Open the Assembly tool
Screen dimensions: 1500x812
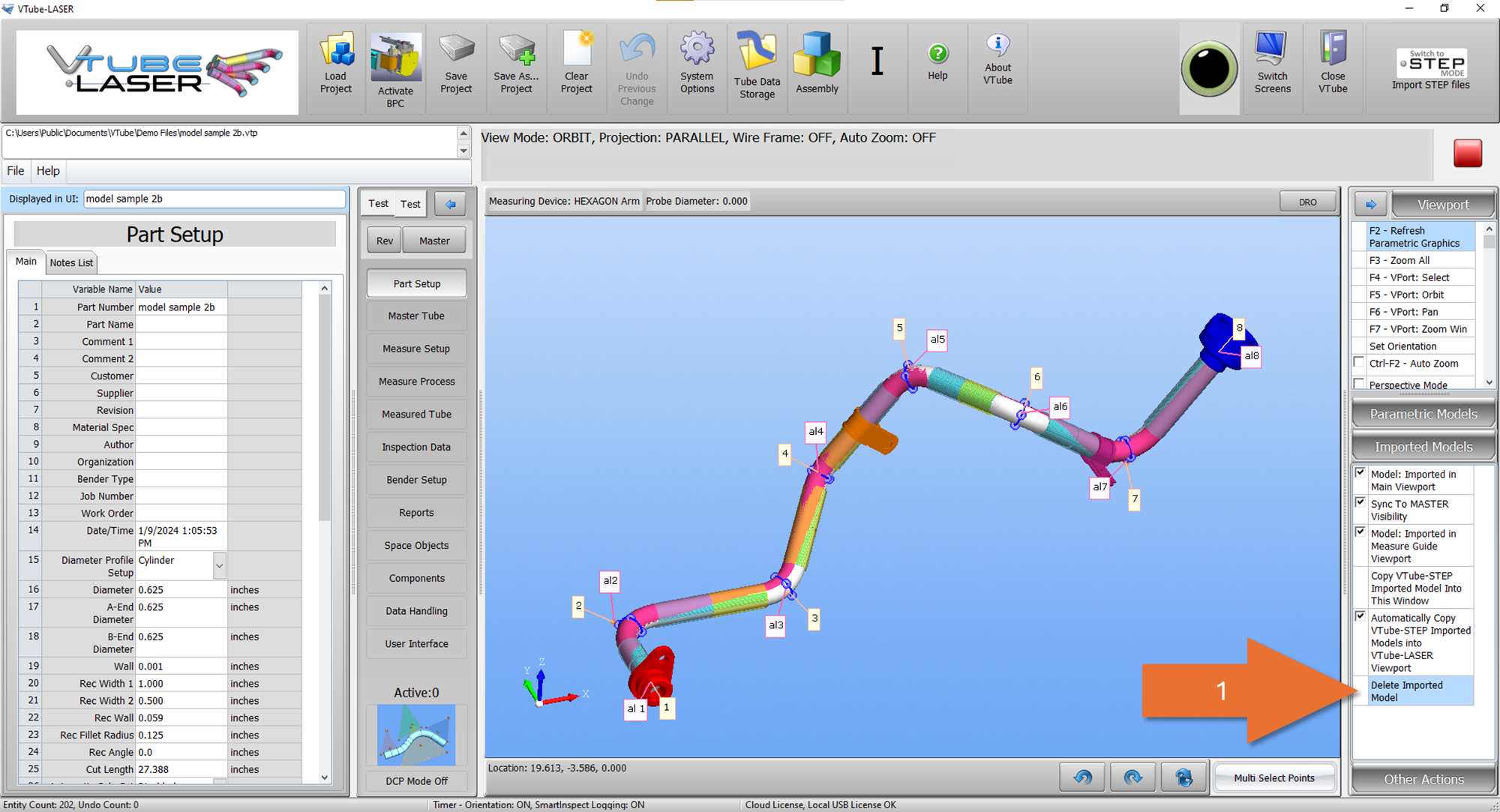[817, 68]
